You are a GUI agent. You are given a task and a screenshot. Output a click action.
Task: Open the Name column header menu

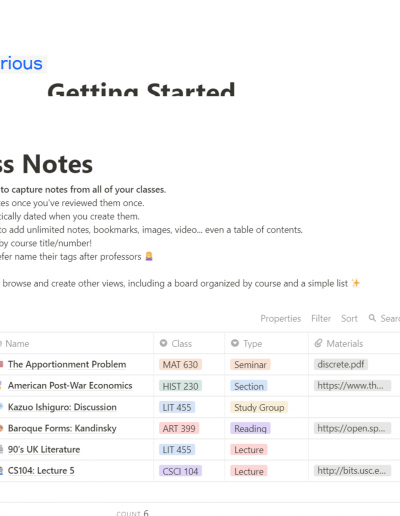(76, 343)
